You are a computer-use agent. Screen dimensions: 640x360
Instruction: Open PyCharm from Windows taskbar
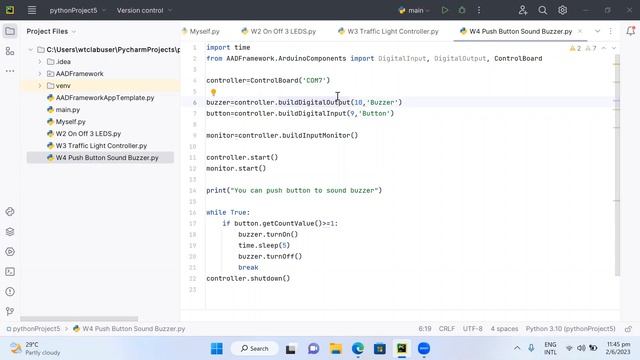402,348
